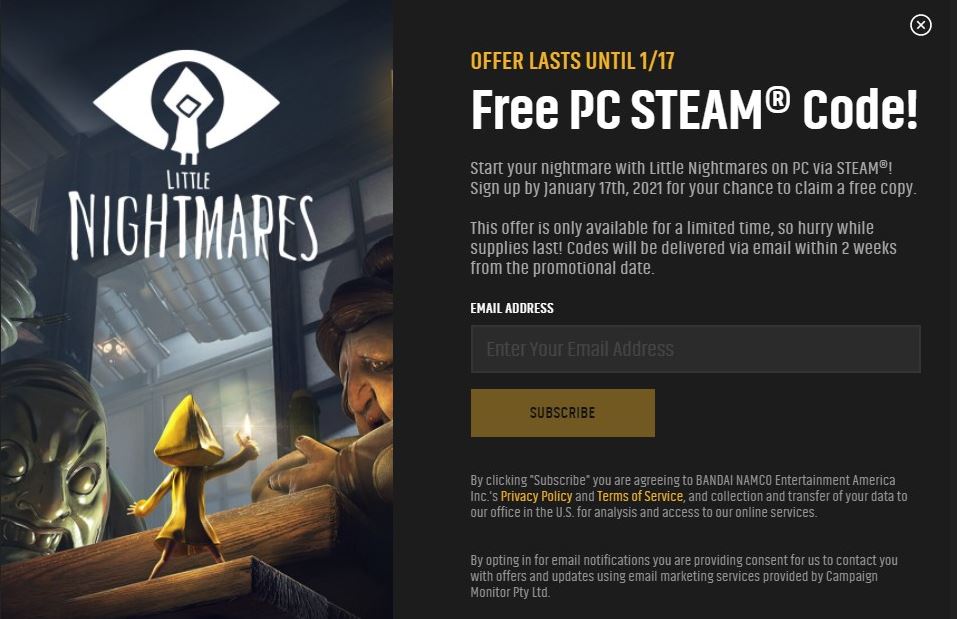Close the promo popup with the X icon
The width and height of the screenshot is (957, 619).
(920, 25)
